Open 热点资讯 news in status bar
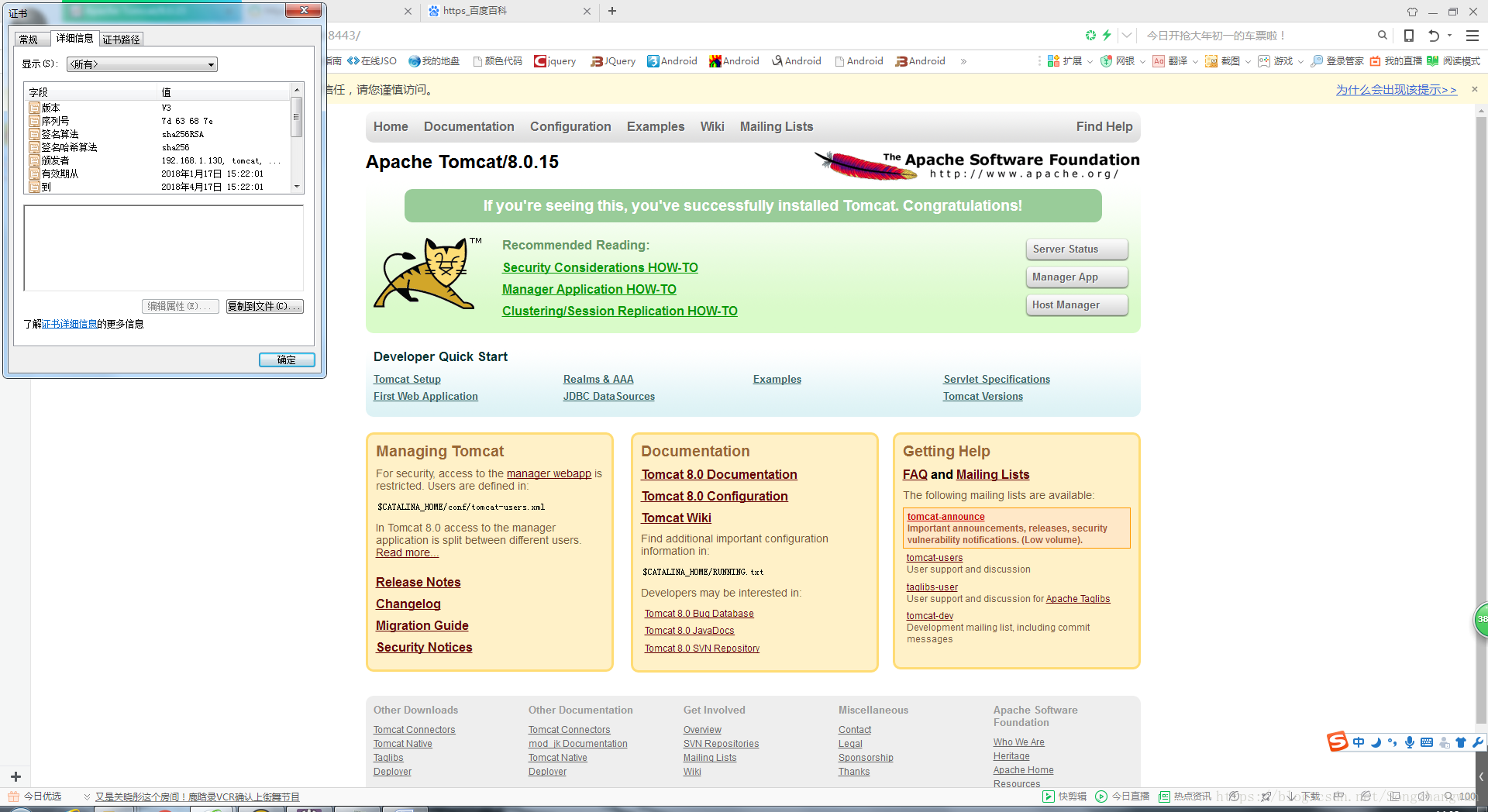Screen dimensions: 1488x812 (1184, 797)
